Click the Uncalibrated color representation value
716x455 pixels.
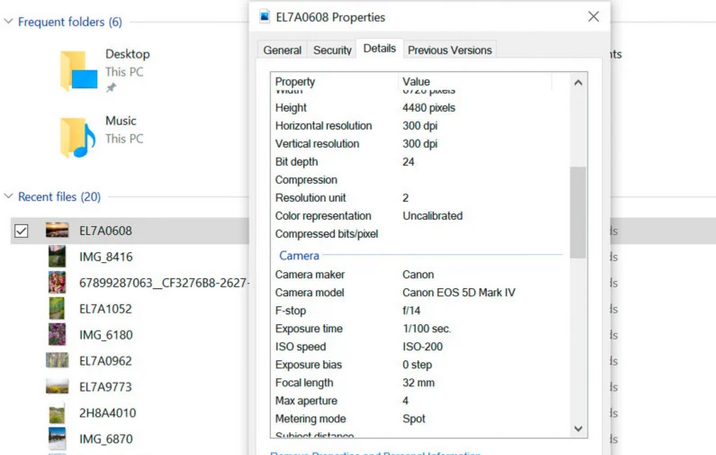coord(432,216)
